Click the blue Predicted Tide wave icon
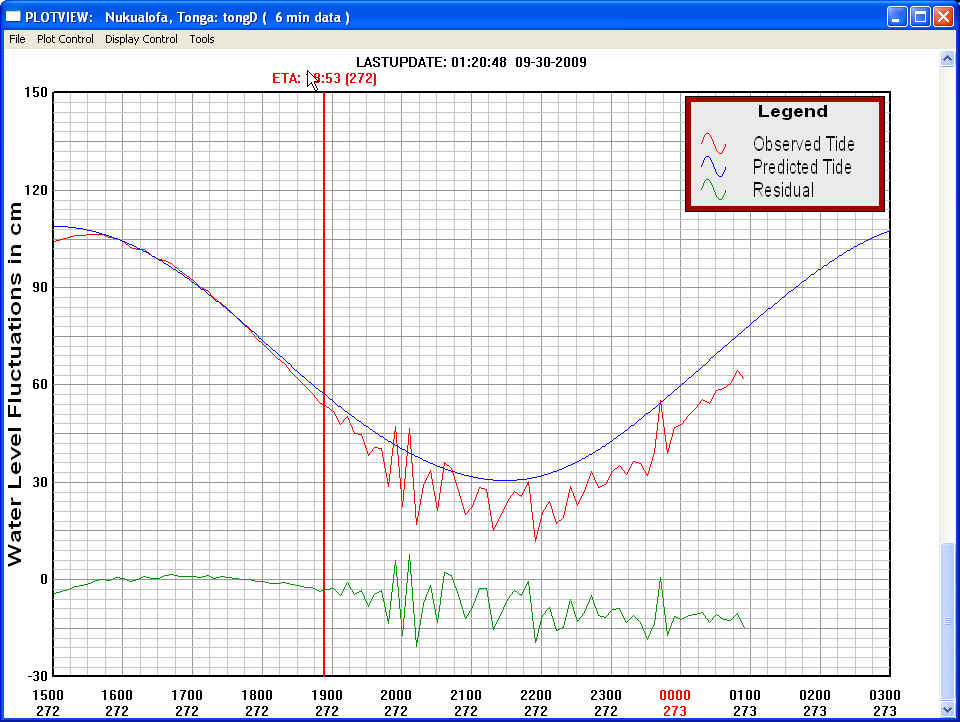This screenshot has height=722, width=960. pos(713,166)
